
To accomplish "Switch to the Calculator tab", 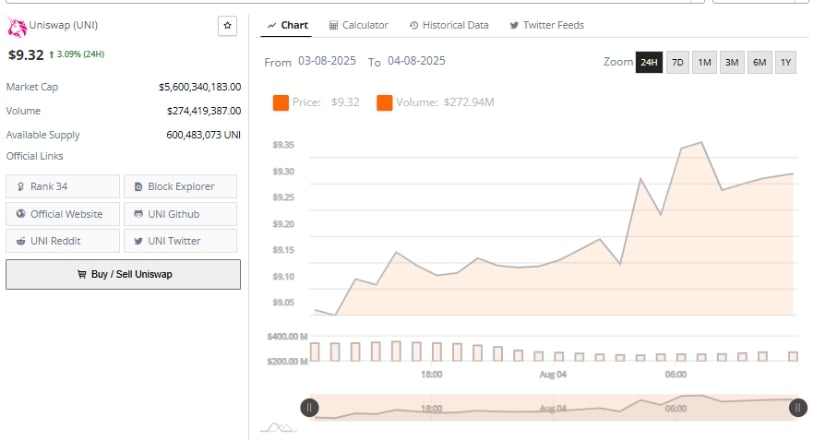I will (358, 25).
